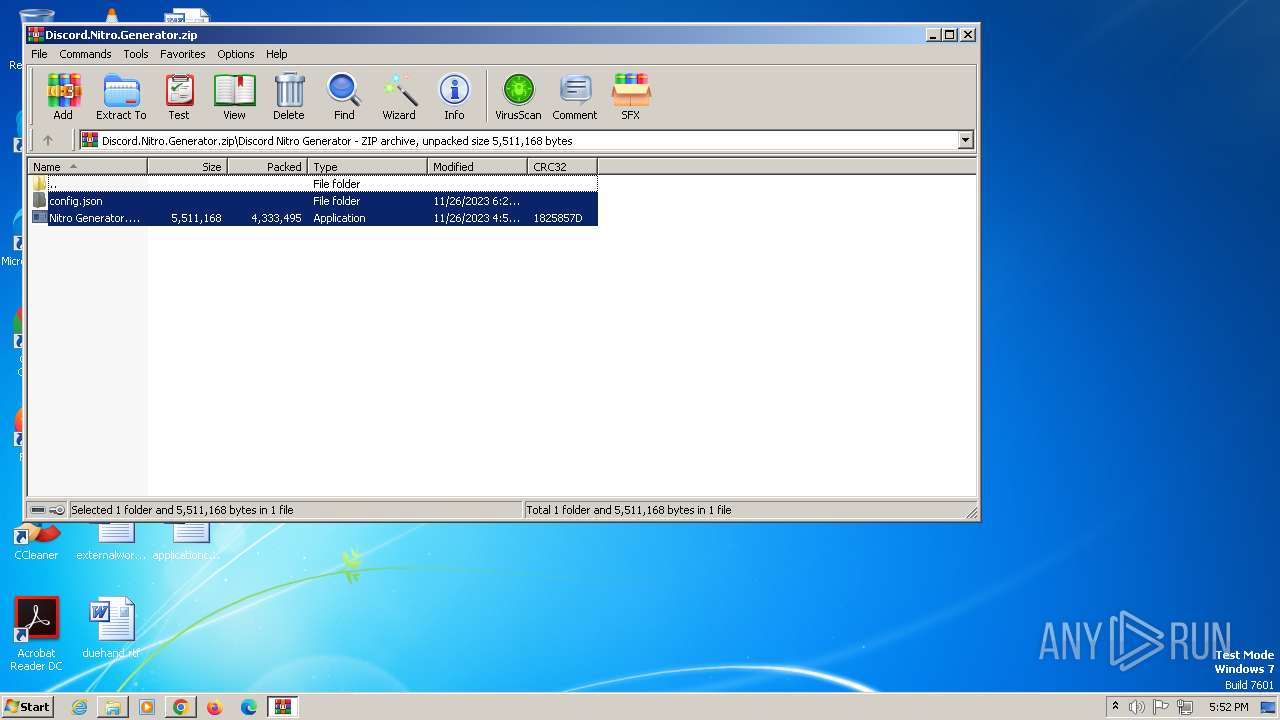
Task: Click the selection status bar text
Action: pyautogui.click(x=182, y=510)
